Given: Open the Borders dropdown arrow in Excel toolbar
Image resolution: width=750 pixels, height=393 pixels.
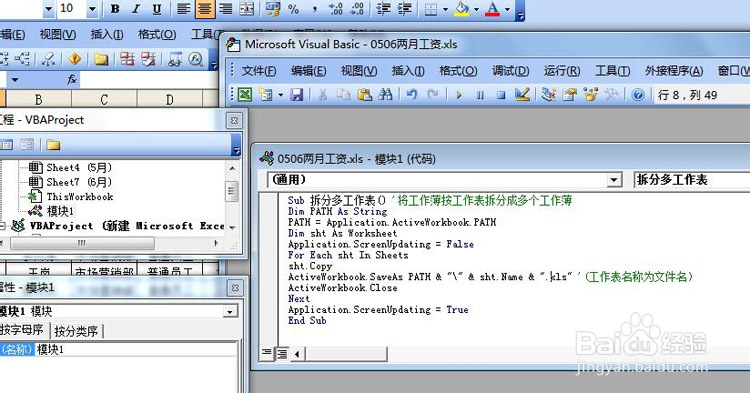Looking at the screenshot, I should click(x=446, y=9).
